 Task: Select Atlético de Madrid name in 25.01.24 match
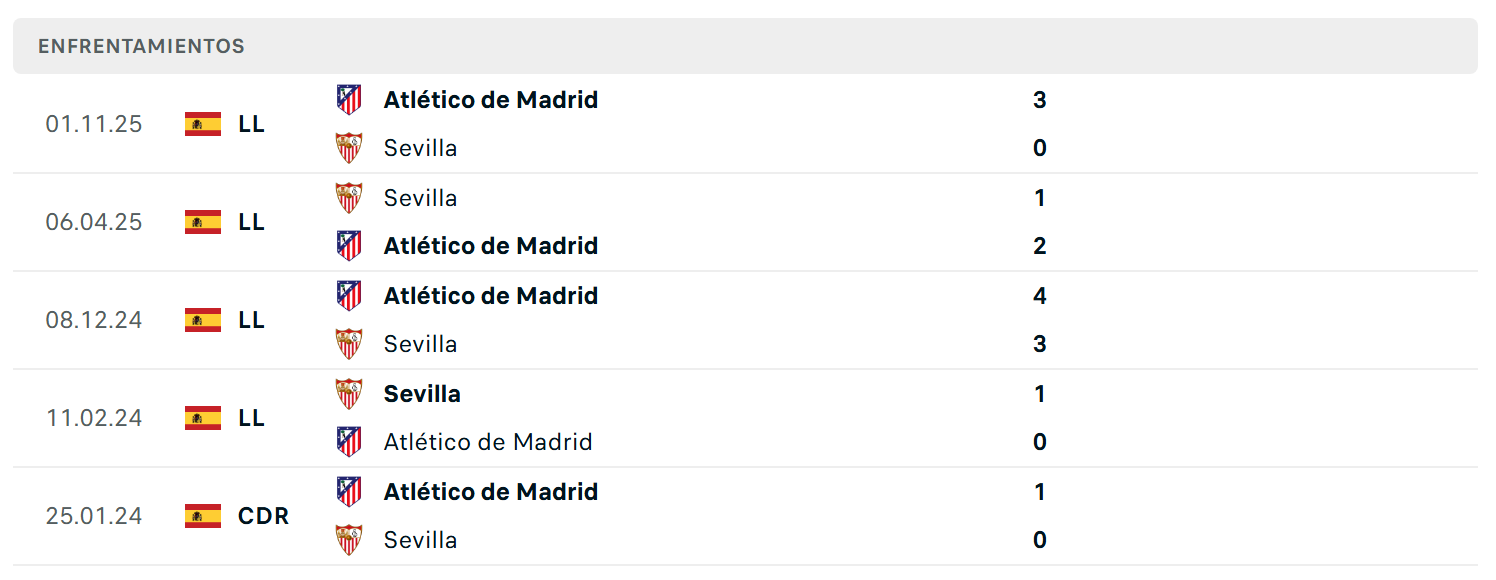click(x=491, y=492)
